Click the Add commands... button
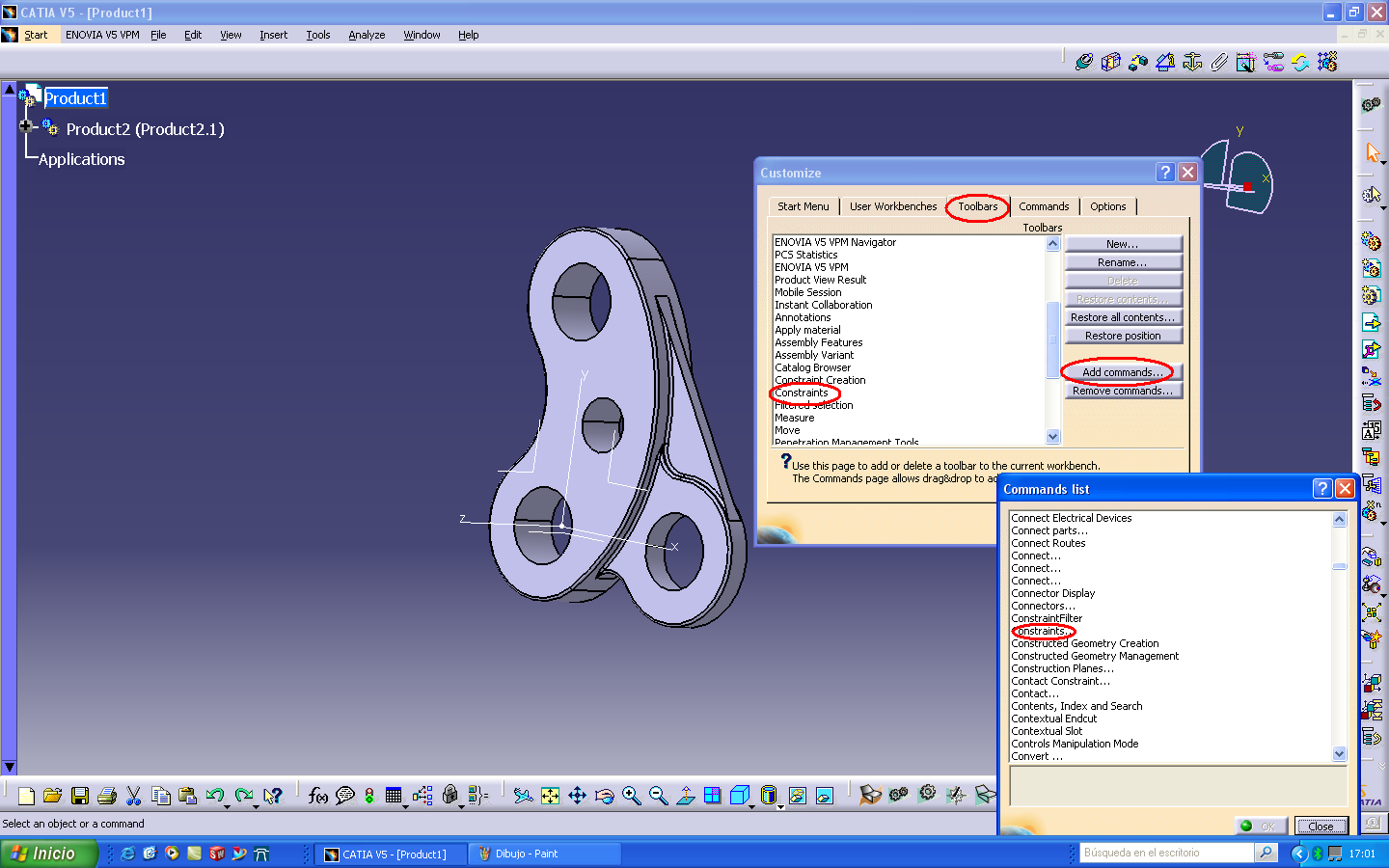Screen dimensions: 1389x868 [x=1123, y=372]
